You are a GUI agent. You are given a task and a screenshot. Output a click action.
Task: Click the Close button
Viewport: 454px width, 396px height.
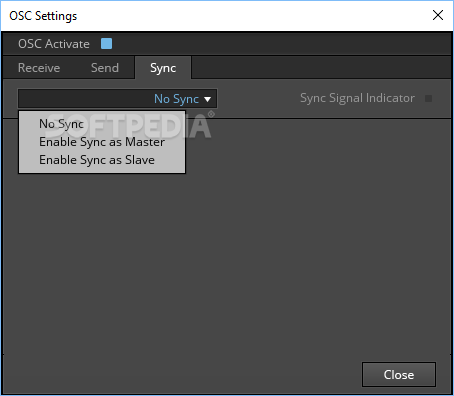click(x=399, y=375)
